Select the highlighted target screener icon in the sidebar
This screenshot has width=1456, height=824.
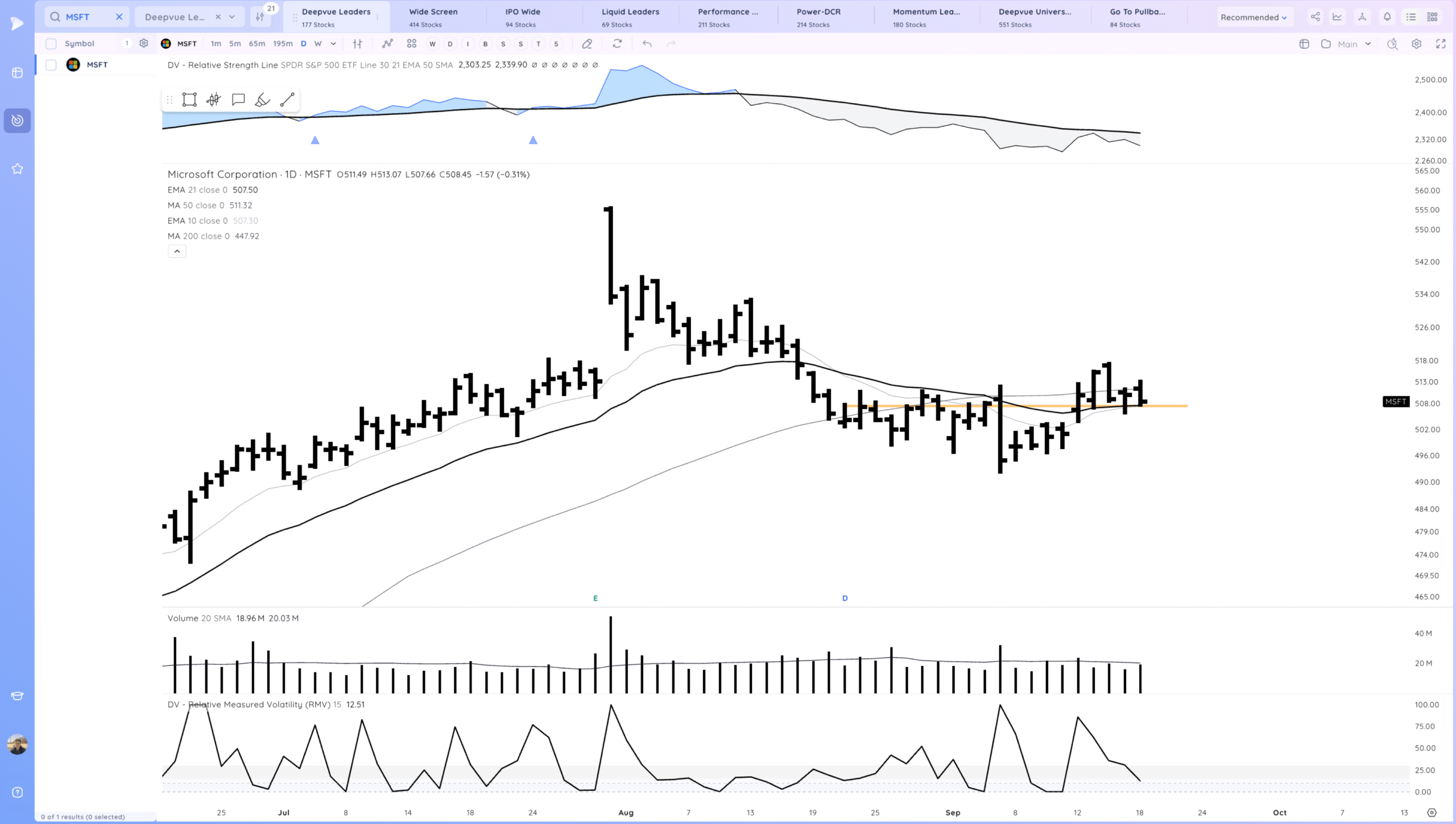17,121
